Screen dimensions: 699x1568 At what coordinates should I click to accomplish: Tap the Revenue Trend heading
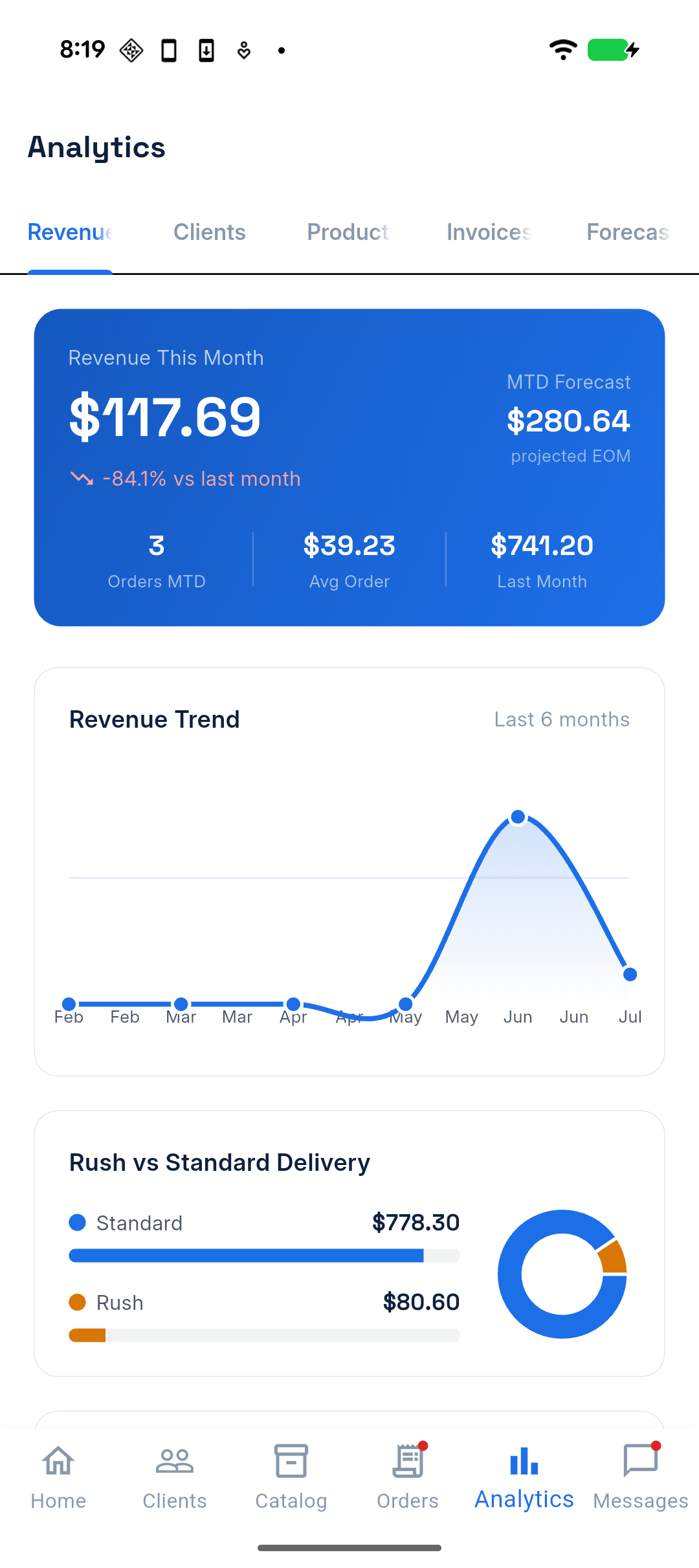155,719
